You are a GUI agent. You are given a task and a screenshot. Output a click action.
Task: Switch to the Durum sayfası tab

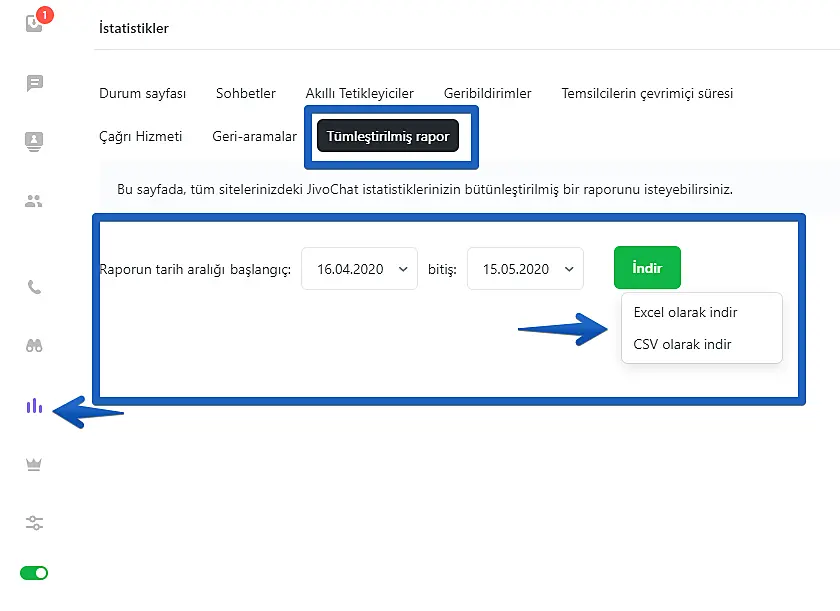point(142,94)
